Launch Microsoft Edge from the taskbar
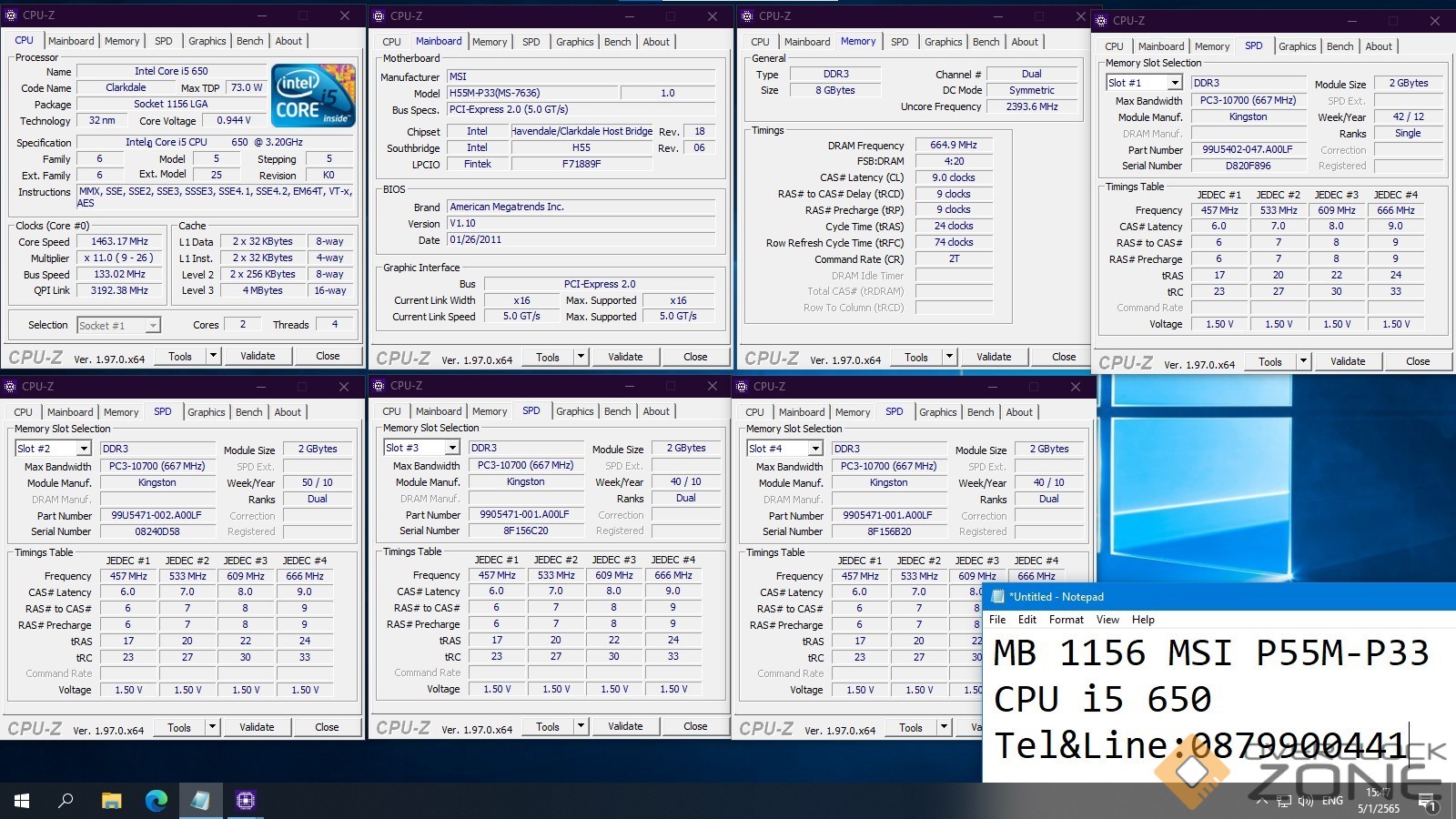The height and width of the screenshot is (819, 1456). pyautogui.click(x=157, y=801)
